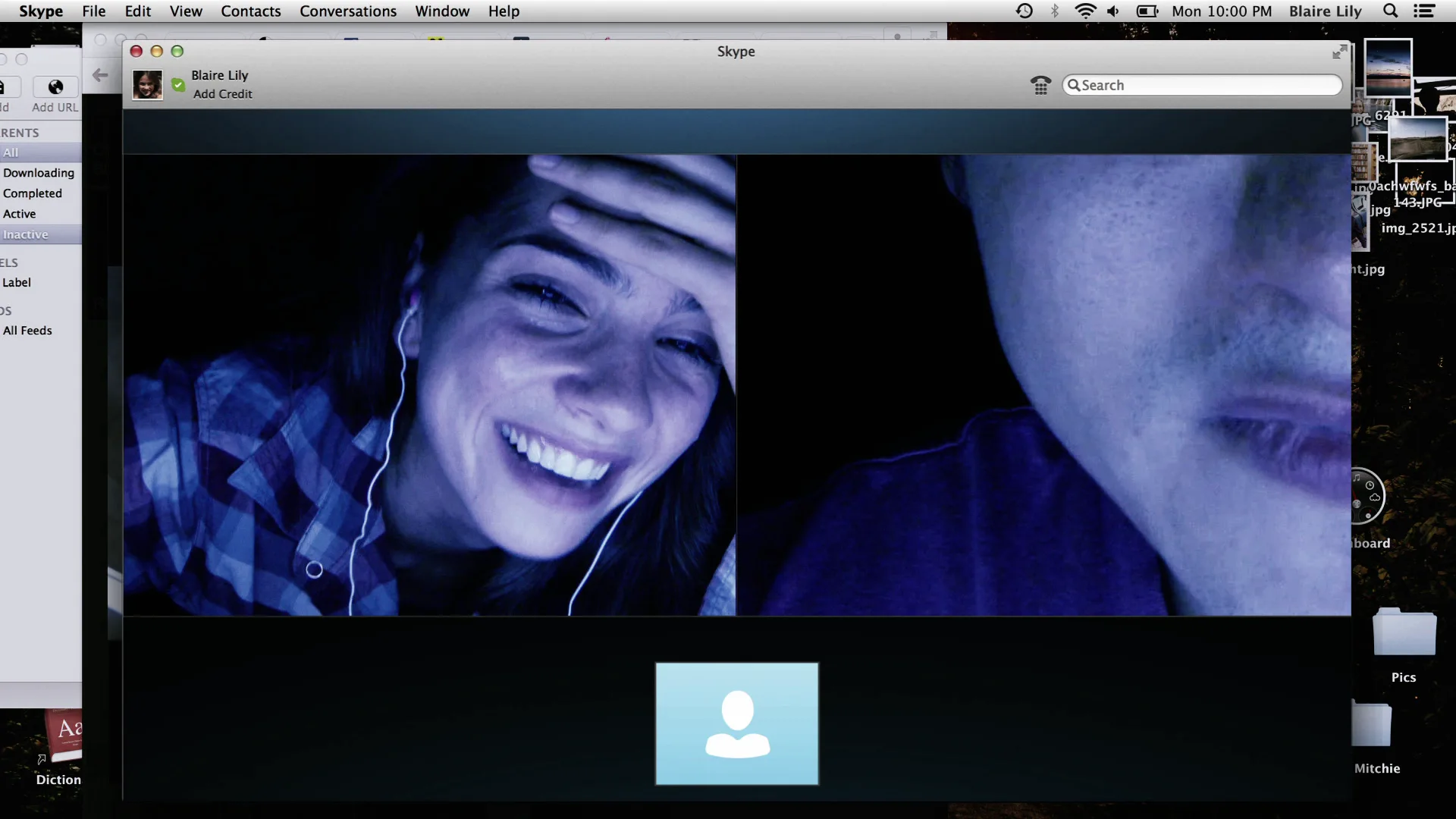1456x819 pixels.
Task: Open the Dictionary shortcut on desktop
Action: coord(65,734)
